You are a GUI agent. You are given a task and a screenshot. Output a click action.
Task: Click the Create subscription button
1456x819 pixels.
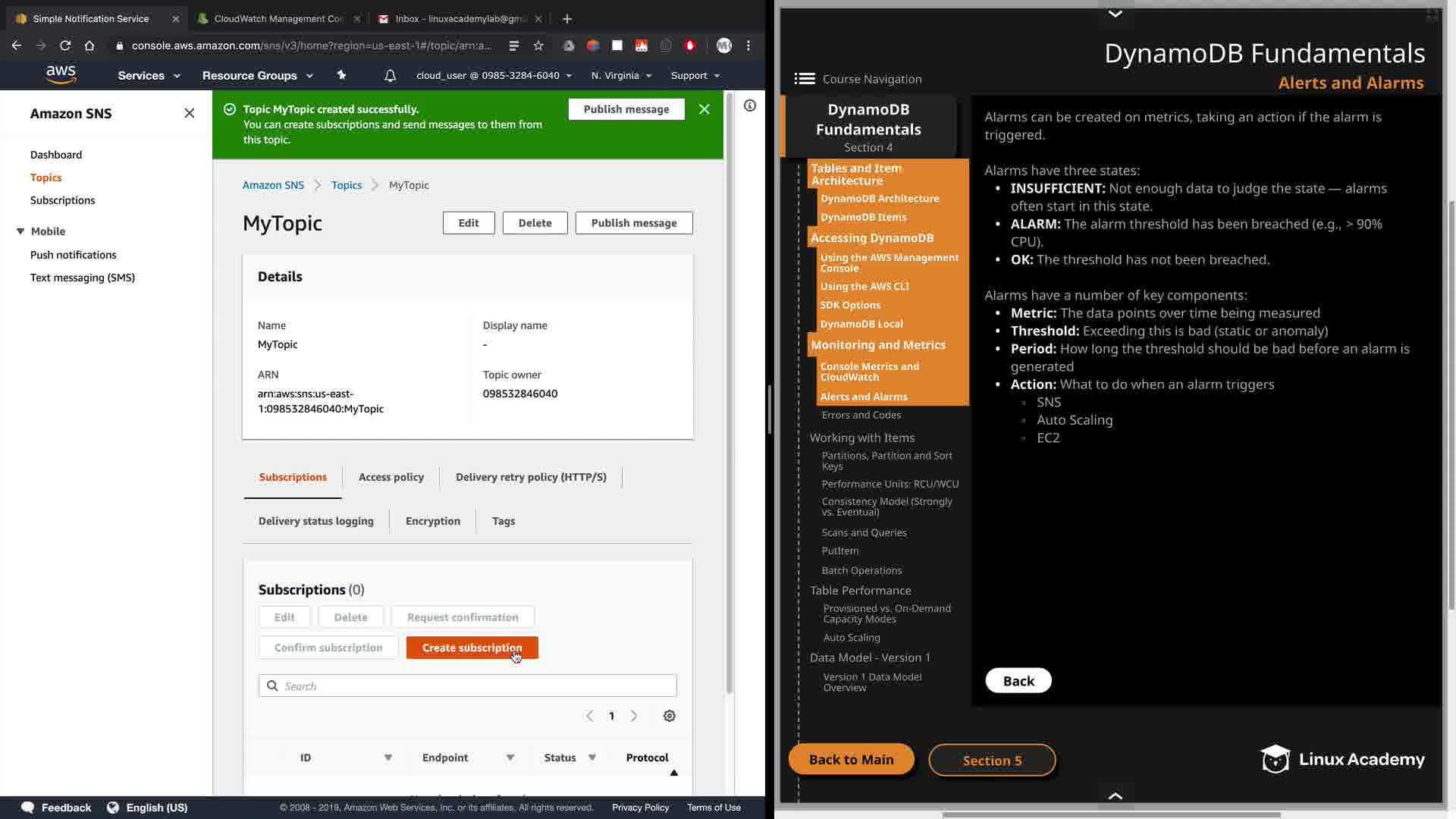coord(472,648)
